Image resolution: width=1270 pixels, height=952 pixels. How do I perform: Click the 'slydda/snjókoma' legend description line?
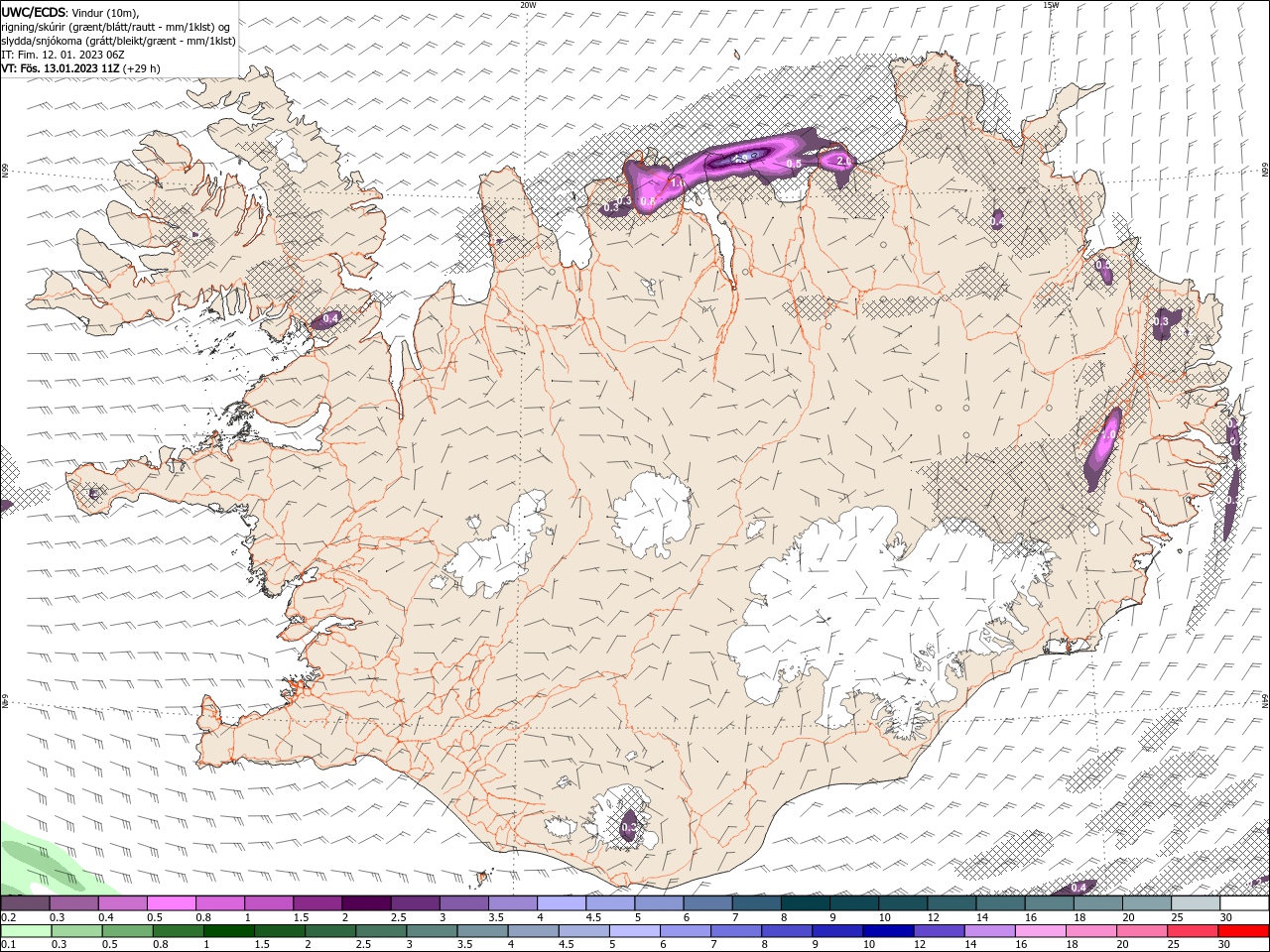click(118, 41)
